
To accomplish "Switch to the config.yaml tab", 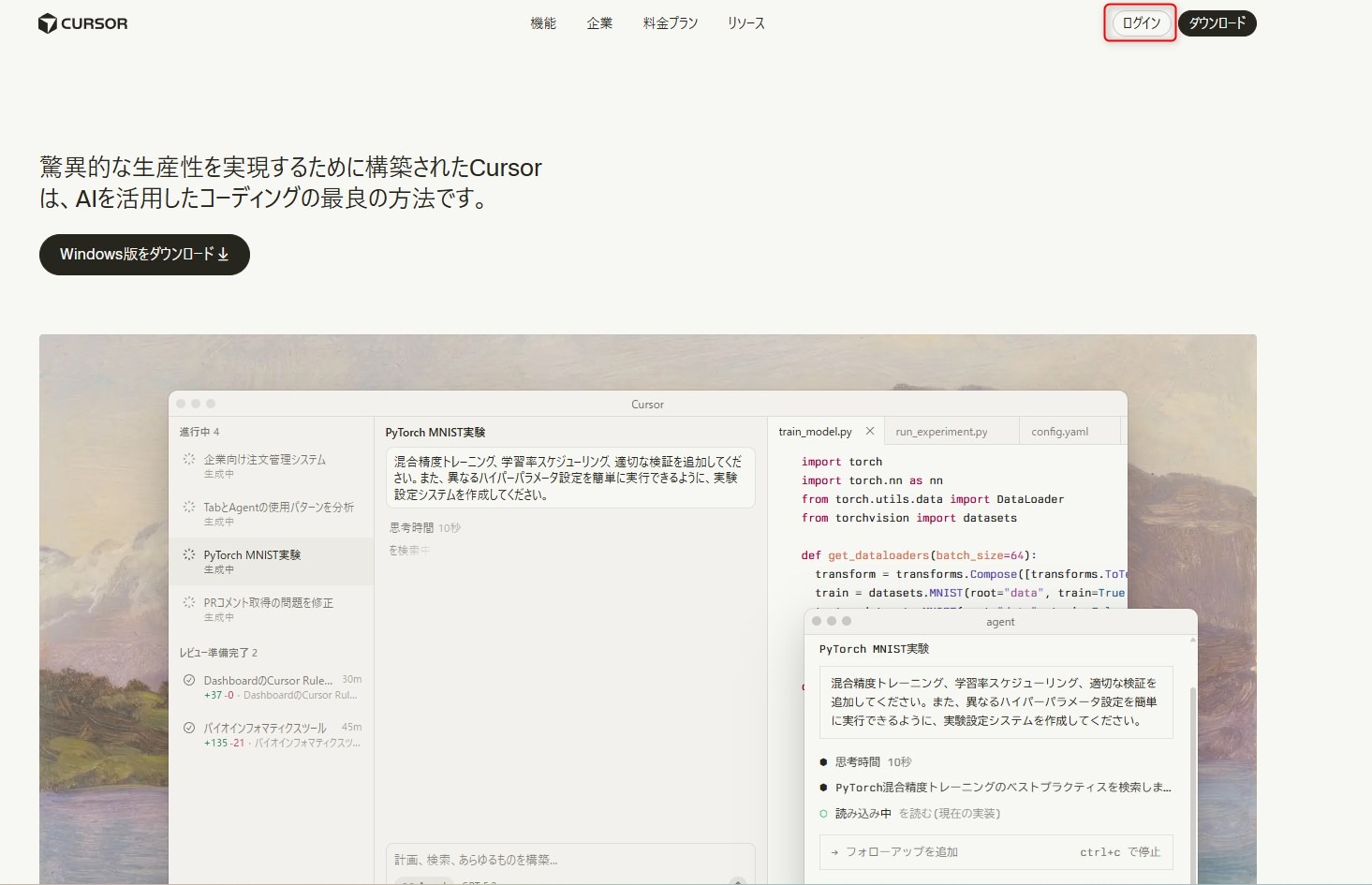I will [x=1059, y=432].
